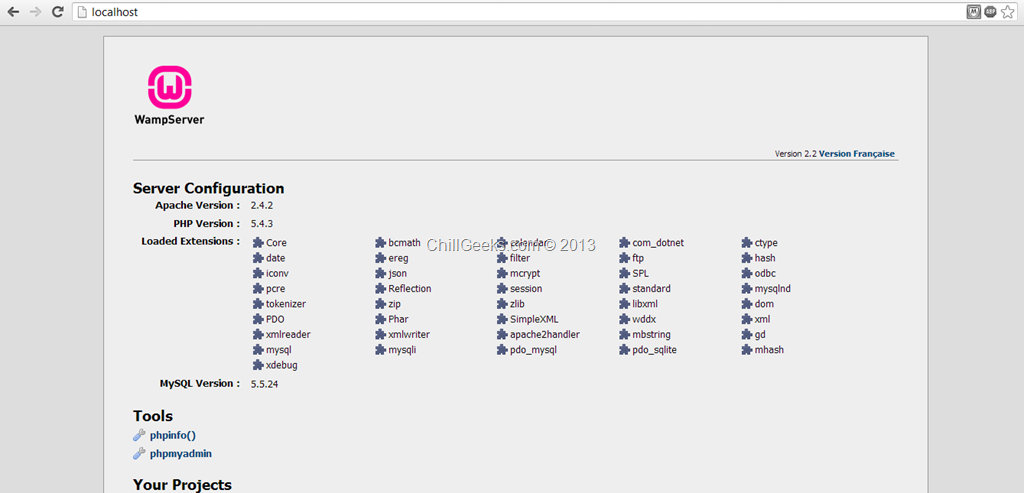Image resolution: width=1024 pixels, height=493 pixels.
Task: Click the puzzle icon next to pcre
Action: coord(258,288)
